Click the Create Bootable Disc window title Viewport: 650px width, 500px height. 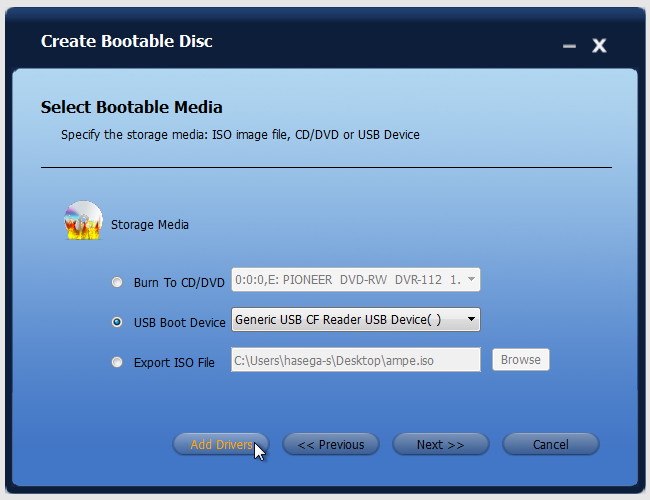point(126,41)
